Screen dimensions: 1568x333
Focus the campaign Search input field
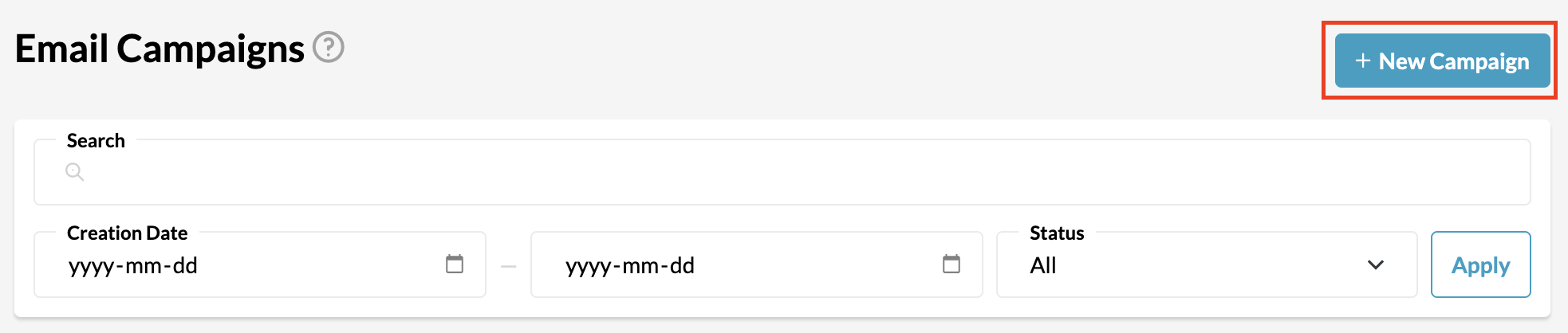point(782,172)
